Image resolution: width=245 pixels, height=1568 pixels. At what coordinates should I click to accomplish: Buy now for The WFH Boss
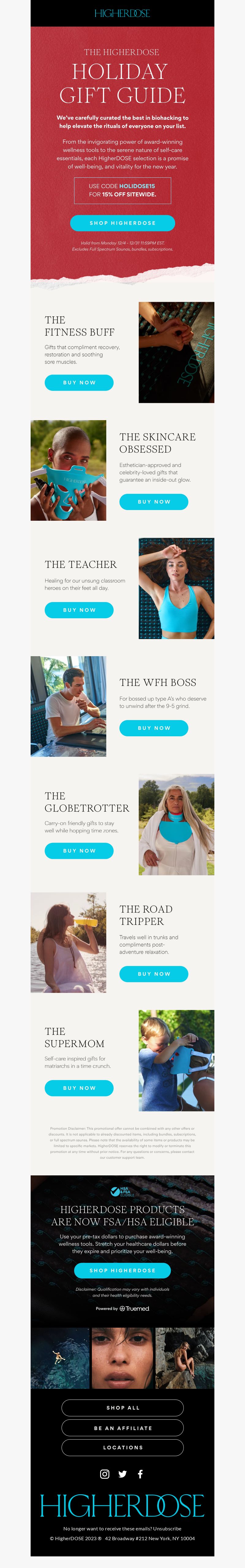[153, 728]
